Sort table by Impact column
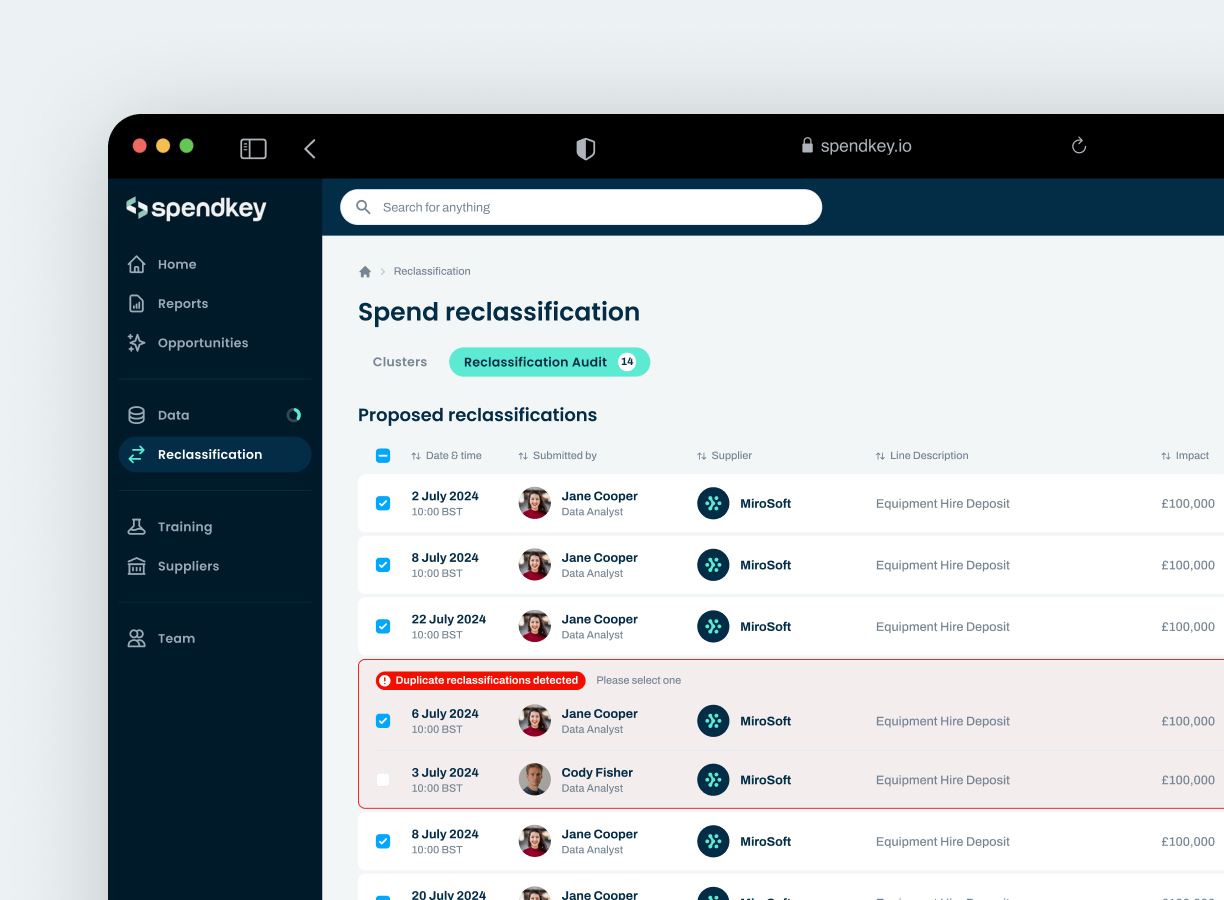The width and height of the screenshot is (1224, 900). pyautogui.click(x=1185, y=456)
